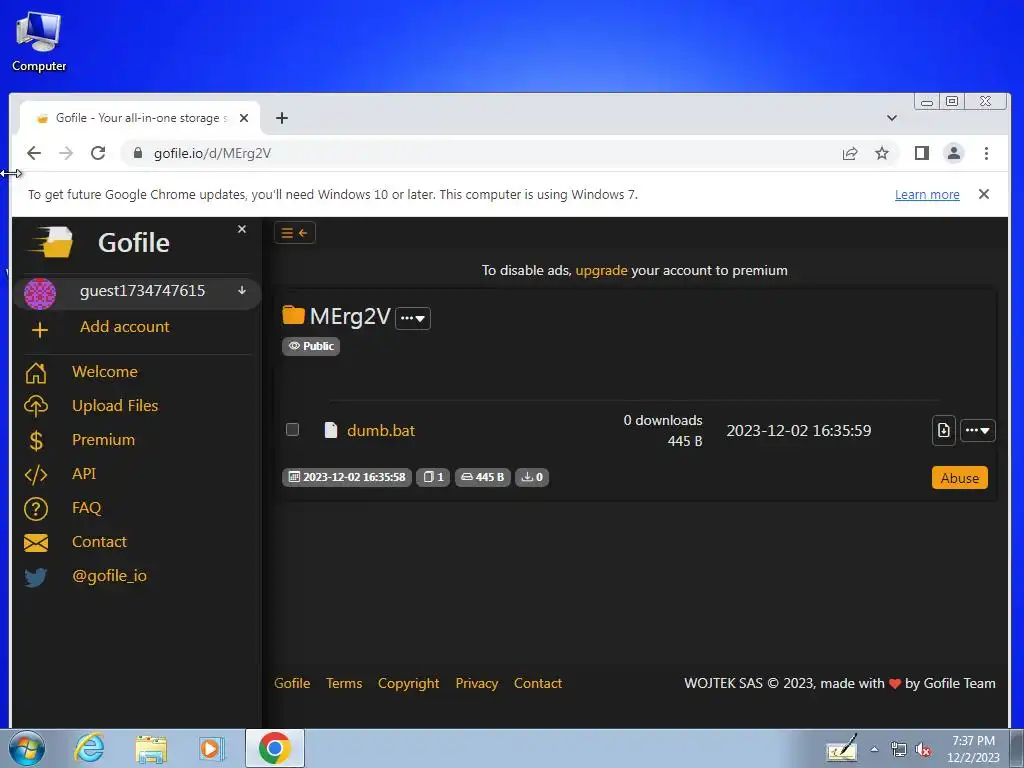Click the dumb.bat file icon
Screen dimensions: 1024x768
tap(331, 430)
